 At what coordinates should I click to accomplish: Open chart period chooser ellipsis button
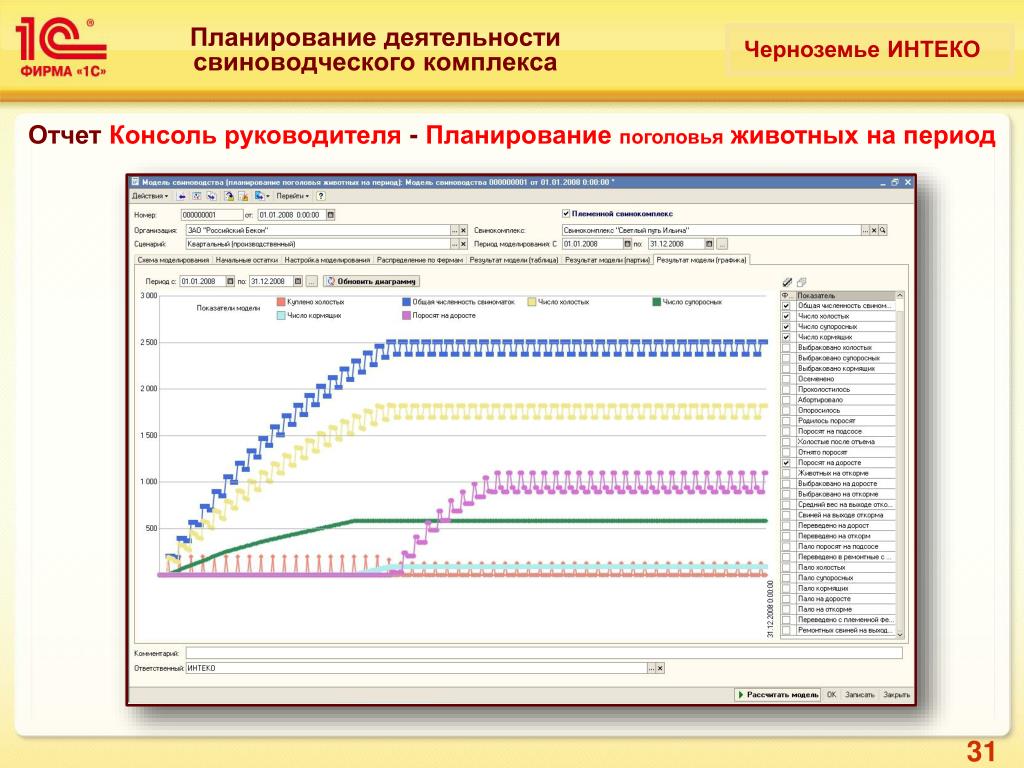(312, 281)
